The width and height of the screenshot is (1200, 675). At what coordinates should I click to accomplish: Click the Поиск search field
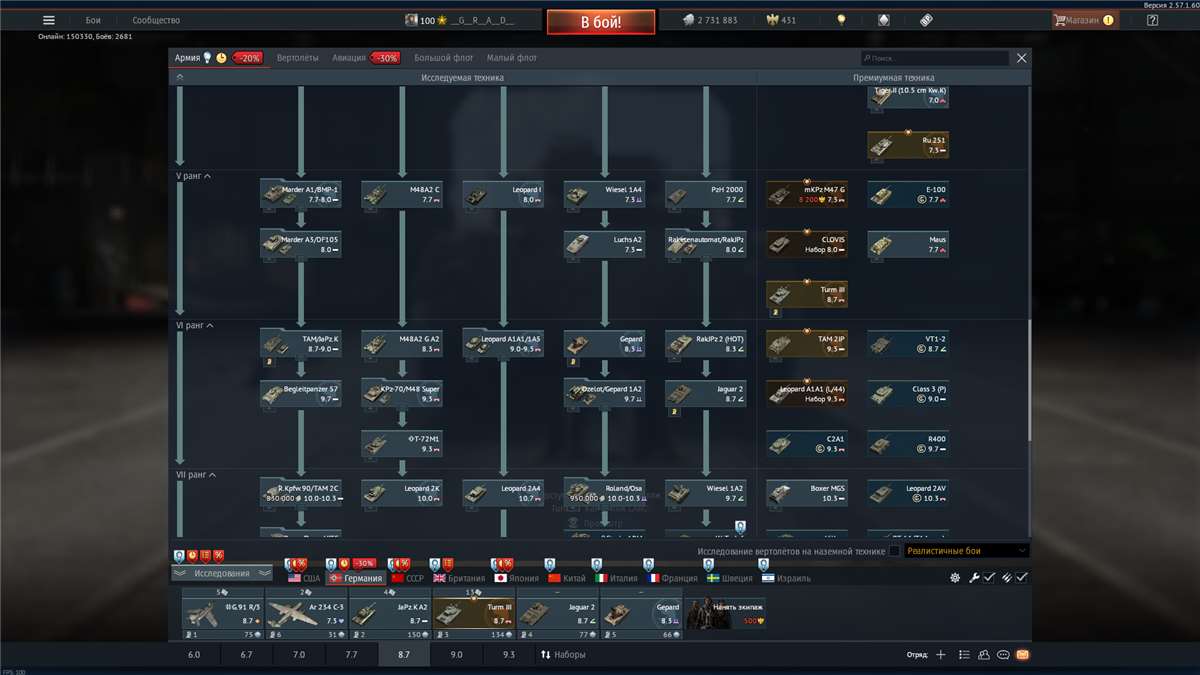pos(935,58)
